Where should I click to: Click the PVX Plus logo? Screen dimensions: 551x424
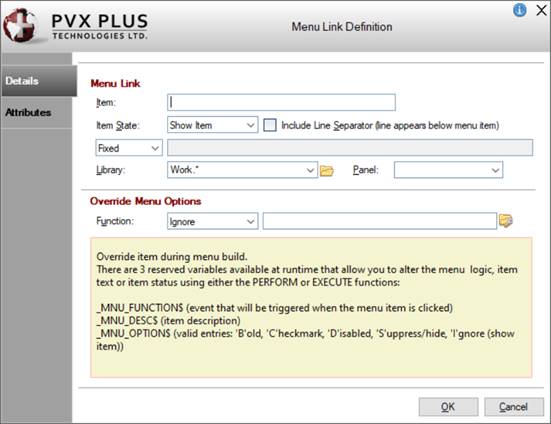point(76,26)
